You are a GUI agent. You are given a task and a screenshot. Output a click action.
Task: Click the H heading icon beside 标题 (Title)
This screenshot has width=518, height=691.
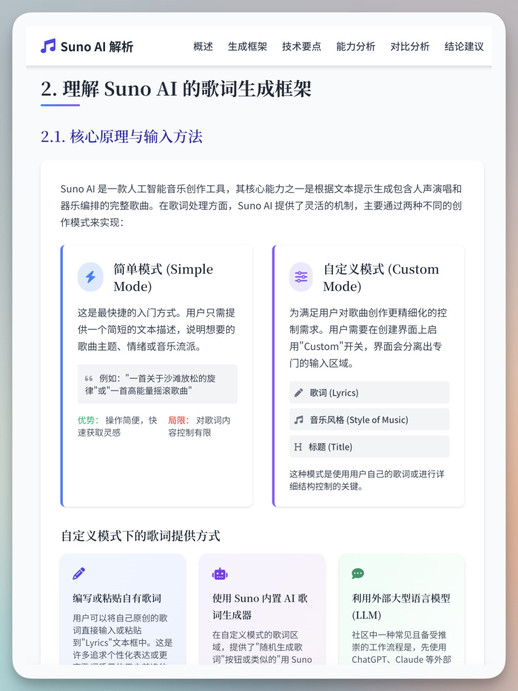[298, 447]
